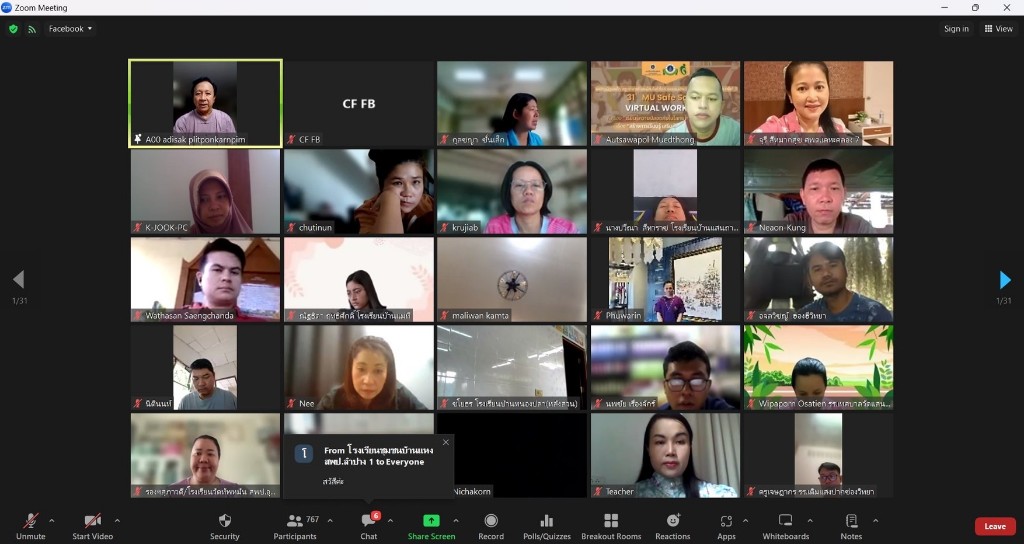Open the Security shield menu
This screenshot has height=544, width=1024.
(225, 526)
